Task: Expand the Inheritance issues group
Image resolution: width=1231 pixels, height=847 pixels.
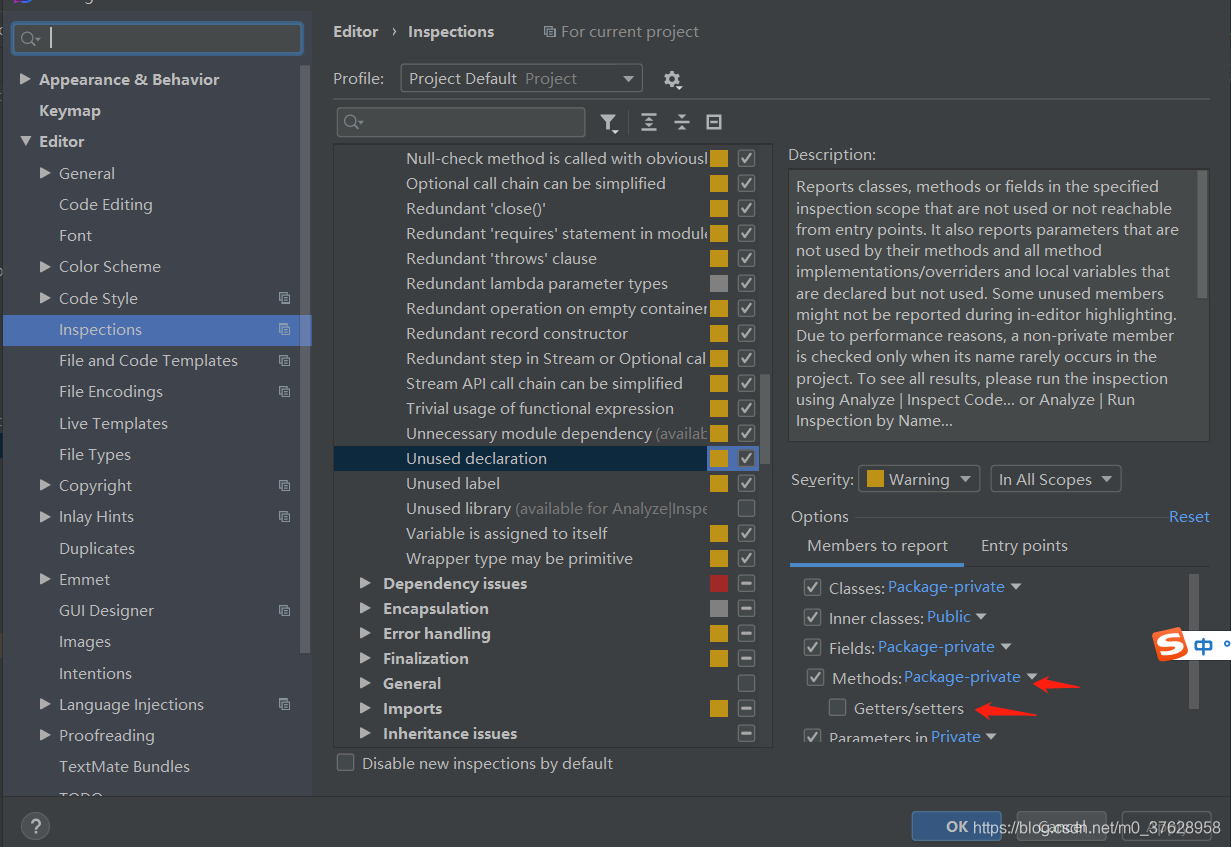Action: (365, 733)
